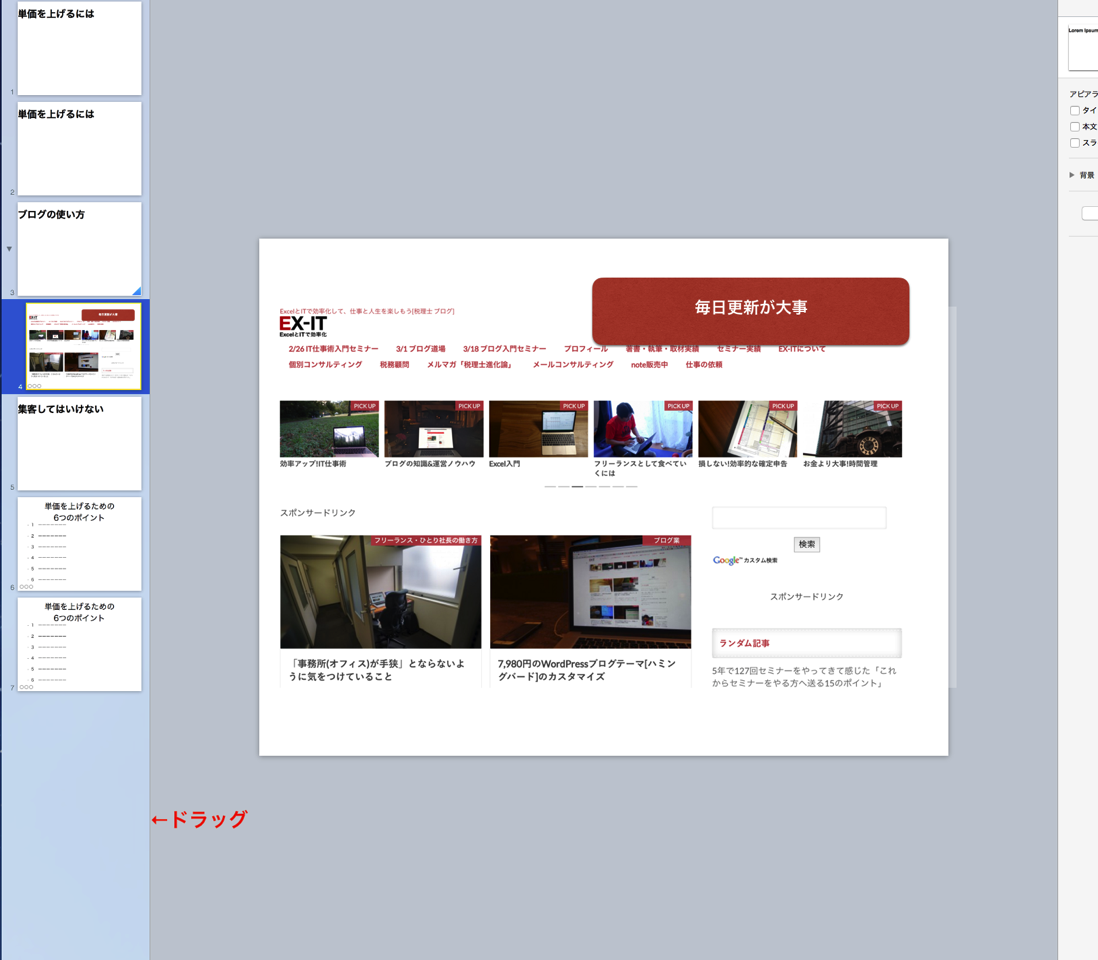Click 3/18 ブログ入門セミナー on the slide
Screen dimensions: 1098x960
pyautogui.click(x=504, y=349)
